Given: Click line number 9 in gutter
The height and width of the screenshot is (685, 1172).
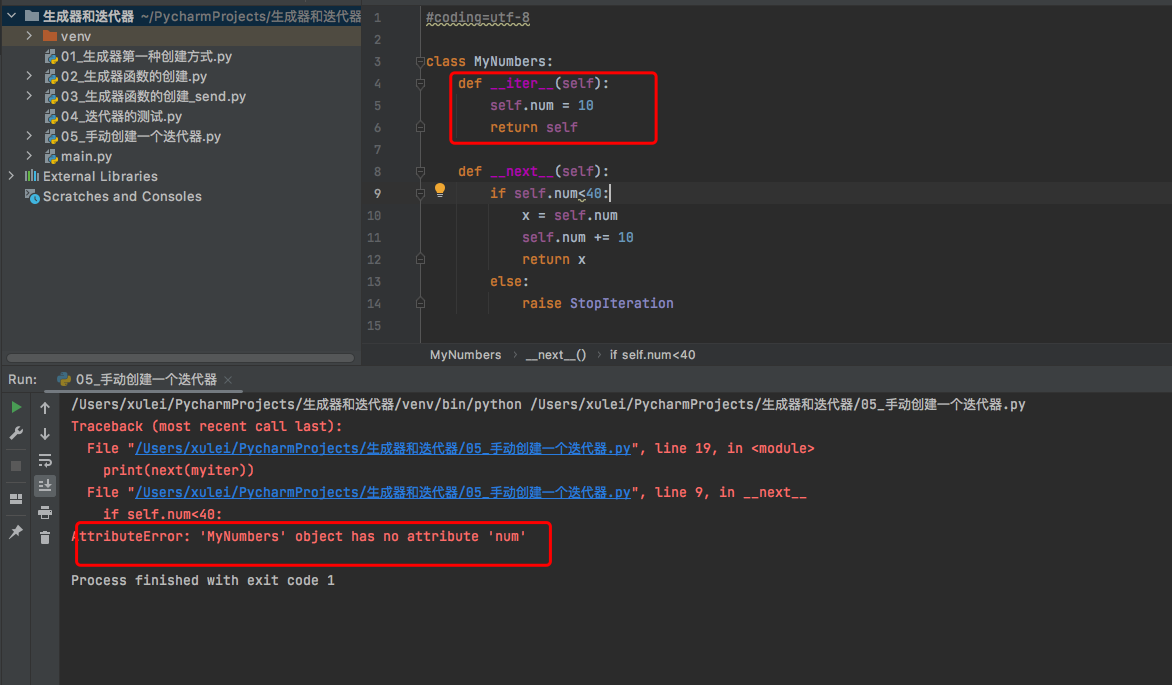Looking at the screenshot, I should 377,194.
